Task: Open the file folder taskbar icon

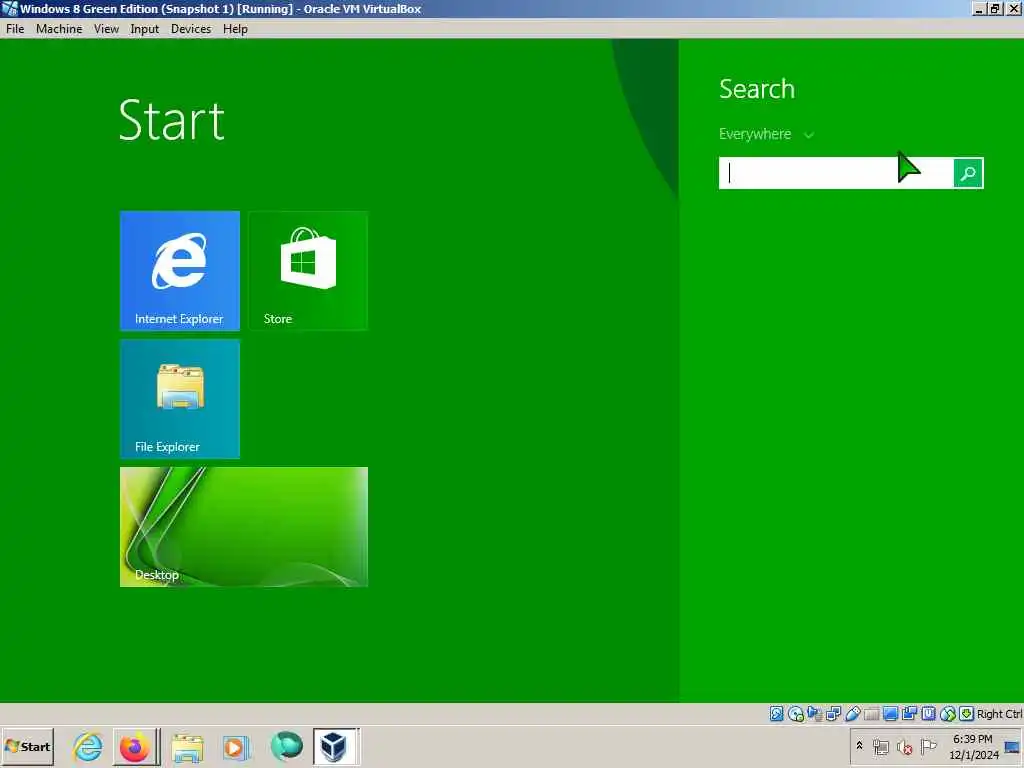Action: click(187, 747)
